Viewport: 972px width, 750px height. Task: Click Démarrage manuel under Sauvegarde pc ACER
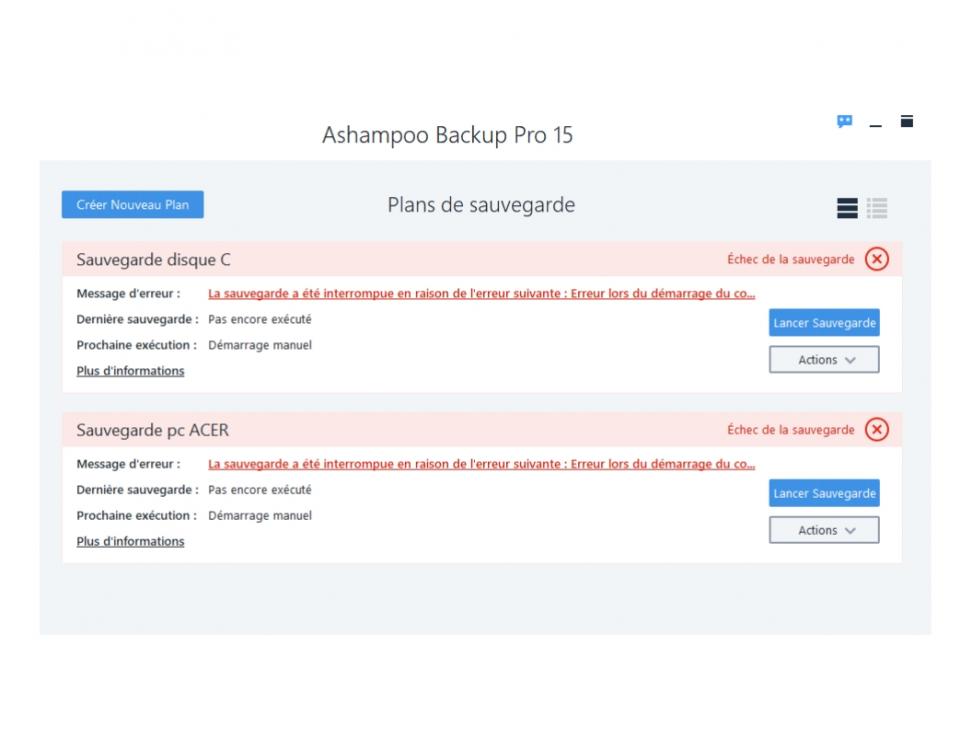coord(260,516)
